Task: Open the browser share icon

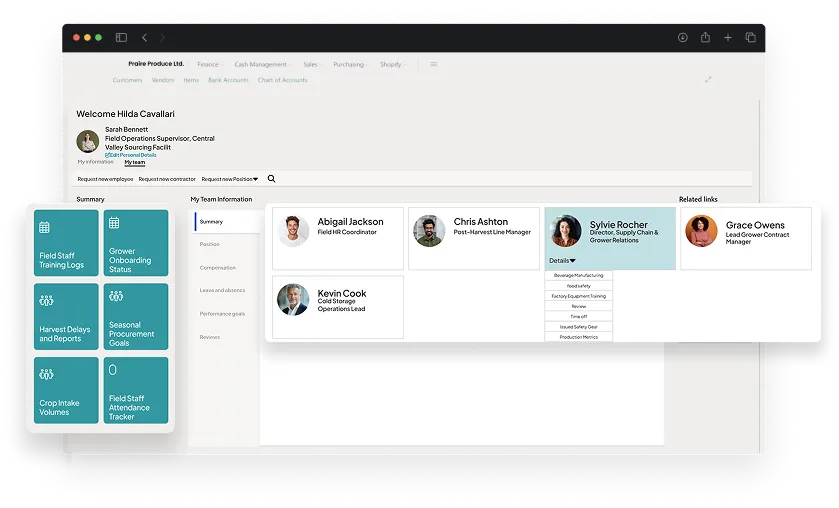Action: [x=705, y=37]
